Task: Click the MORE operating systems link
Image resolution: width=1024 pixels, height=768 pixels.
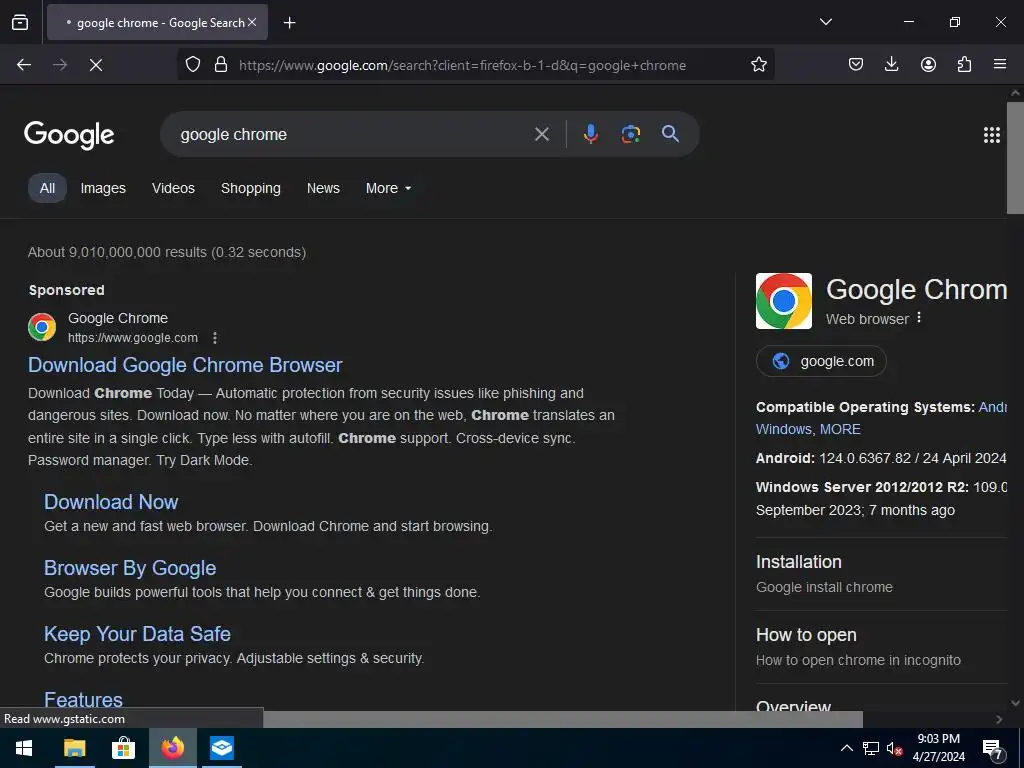Action: coord(840,429)
